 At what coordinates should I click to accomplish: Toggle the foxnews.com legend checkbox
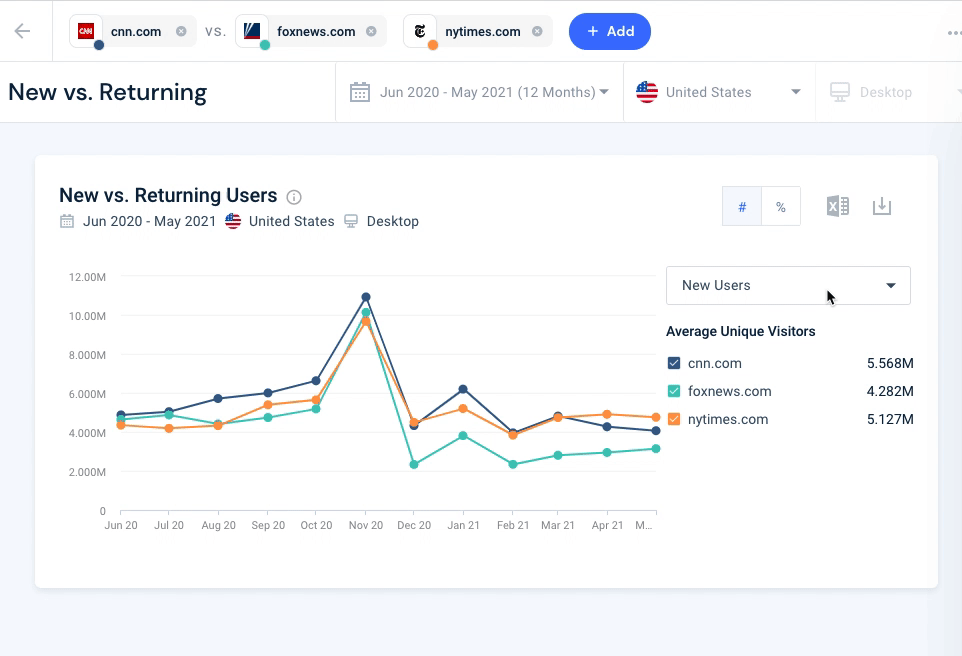coord(673,391)
